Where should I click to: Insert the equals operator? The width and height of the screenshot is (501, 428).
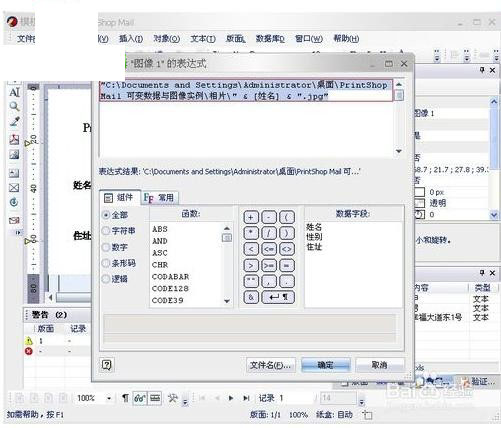tap(287, 266)
